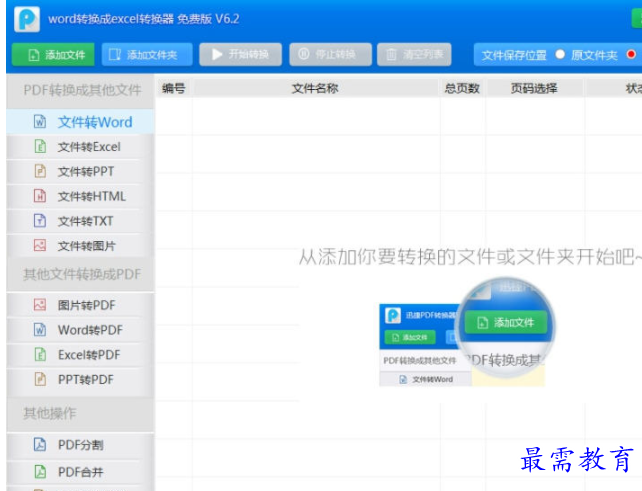Open 图片转PDF conversion mode

(80, 305)
